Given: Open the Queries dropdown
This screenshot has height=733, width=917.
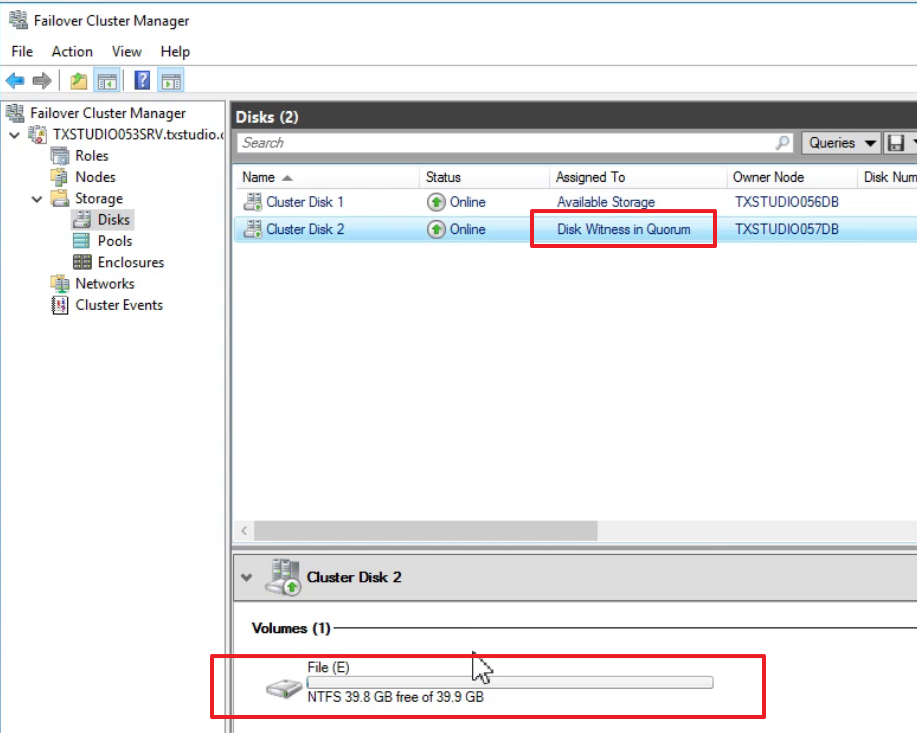Looking at the screenshot, I should [840, 143].
